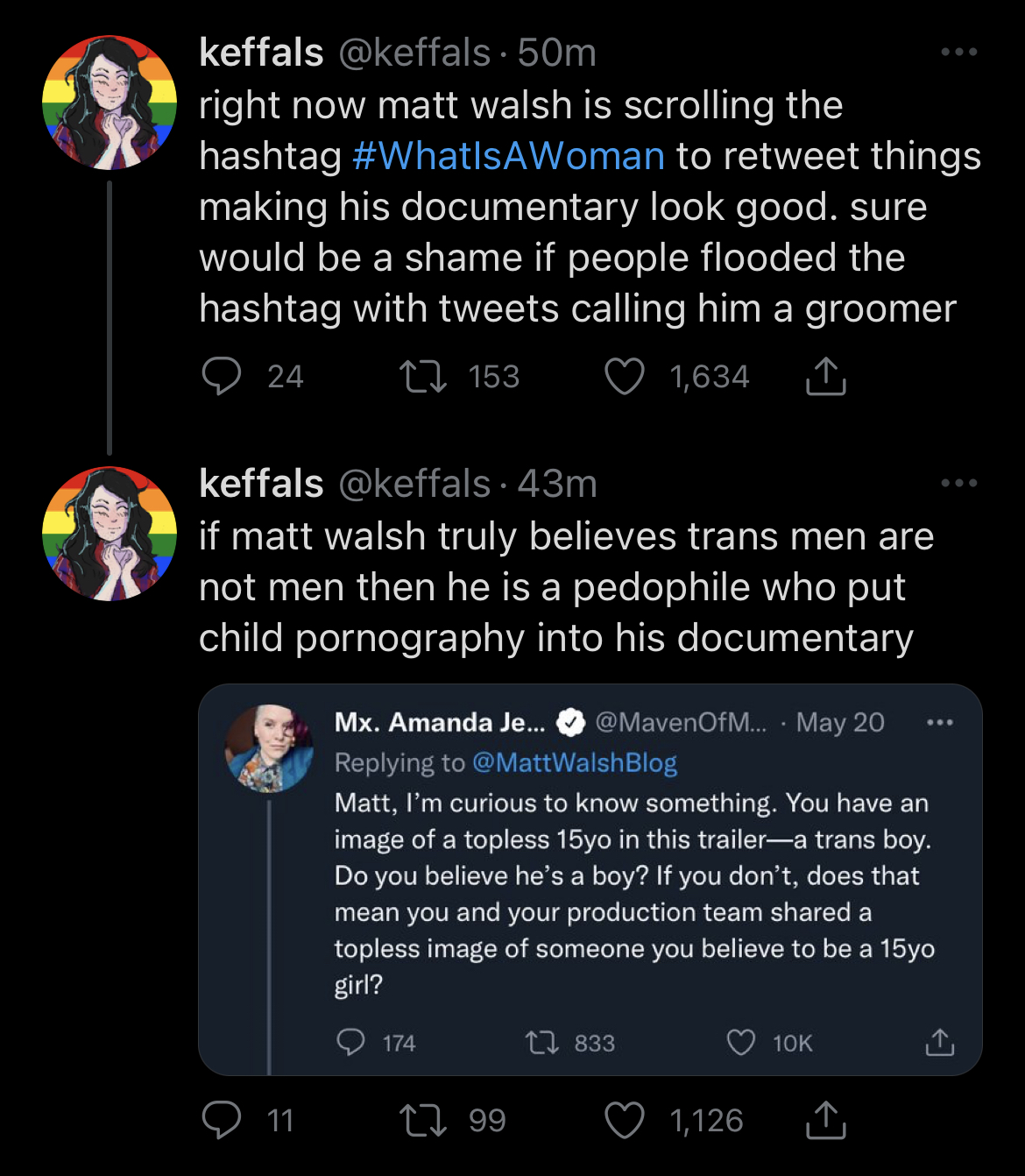Like the quoted tweet with 10K likes
The image size is (1025, 1176).
click(741, 1043)
